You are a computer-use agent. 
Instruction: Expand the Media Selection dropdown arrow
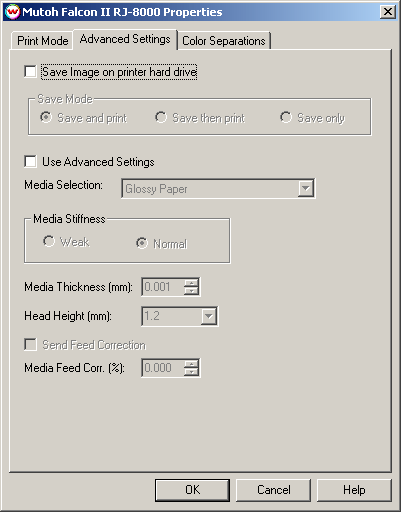pos(305,189)
